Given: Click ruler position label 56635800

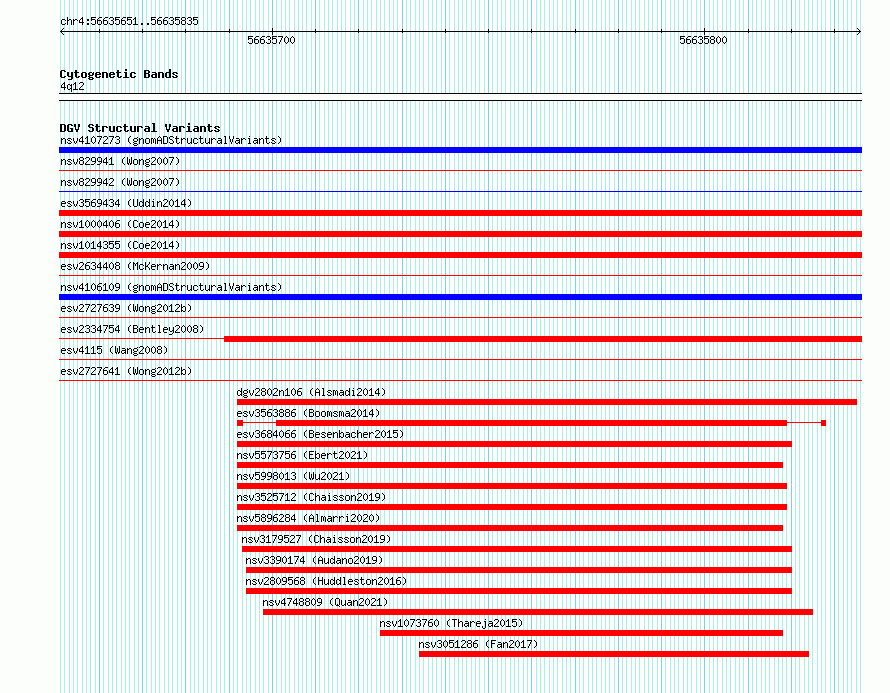Looking at the screenshot, I should click(703, 40).
